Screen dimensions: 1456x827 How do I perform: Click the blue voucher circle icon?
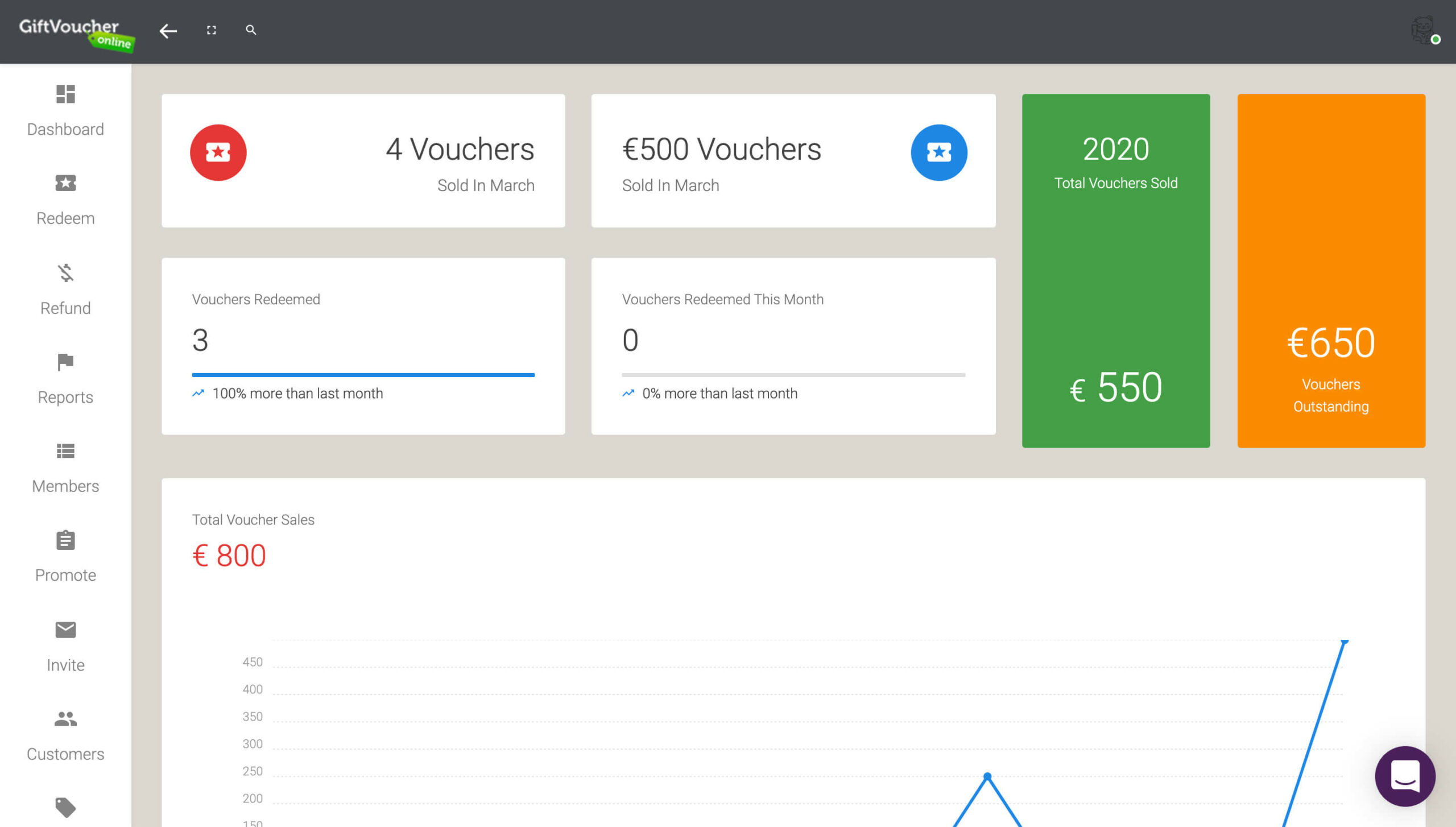(939, 152)
